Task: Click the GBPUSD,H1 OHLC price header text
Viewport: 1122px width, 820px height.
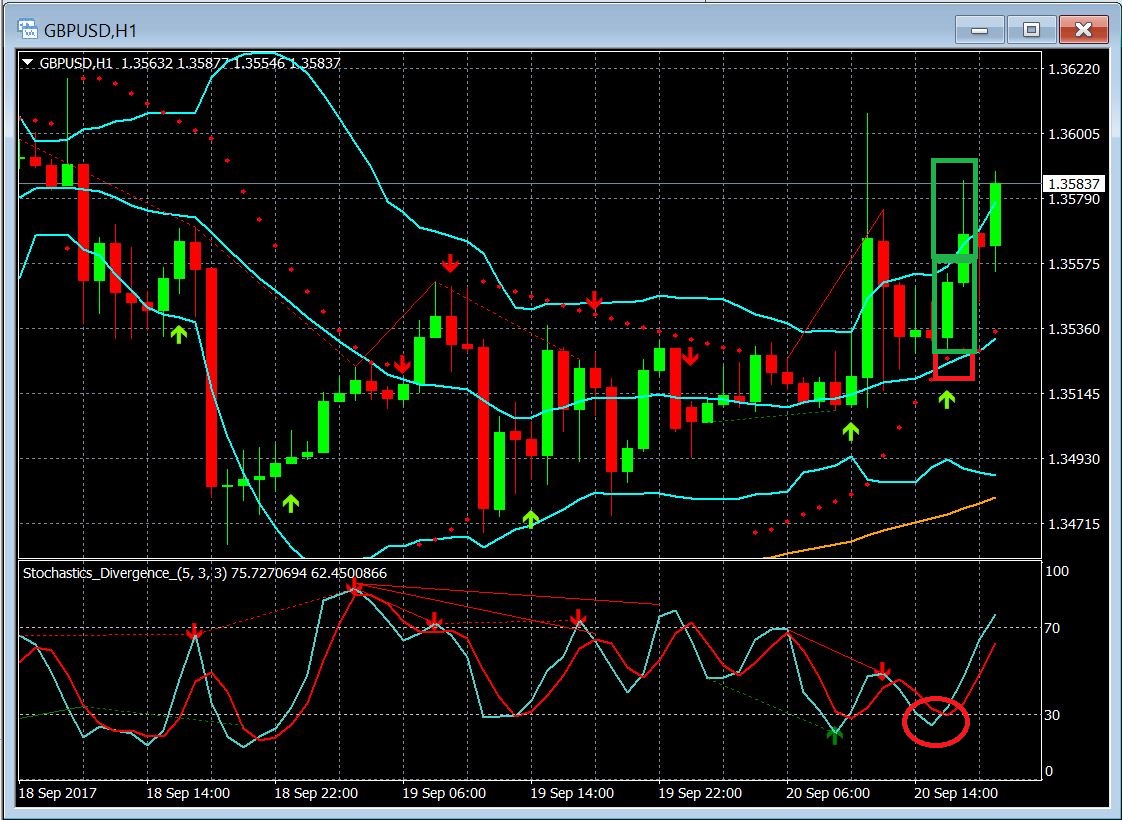Action: point(190,63)
